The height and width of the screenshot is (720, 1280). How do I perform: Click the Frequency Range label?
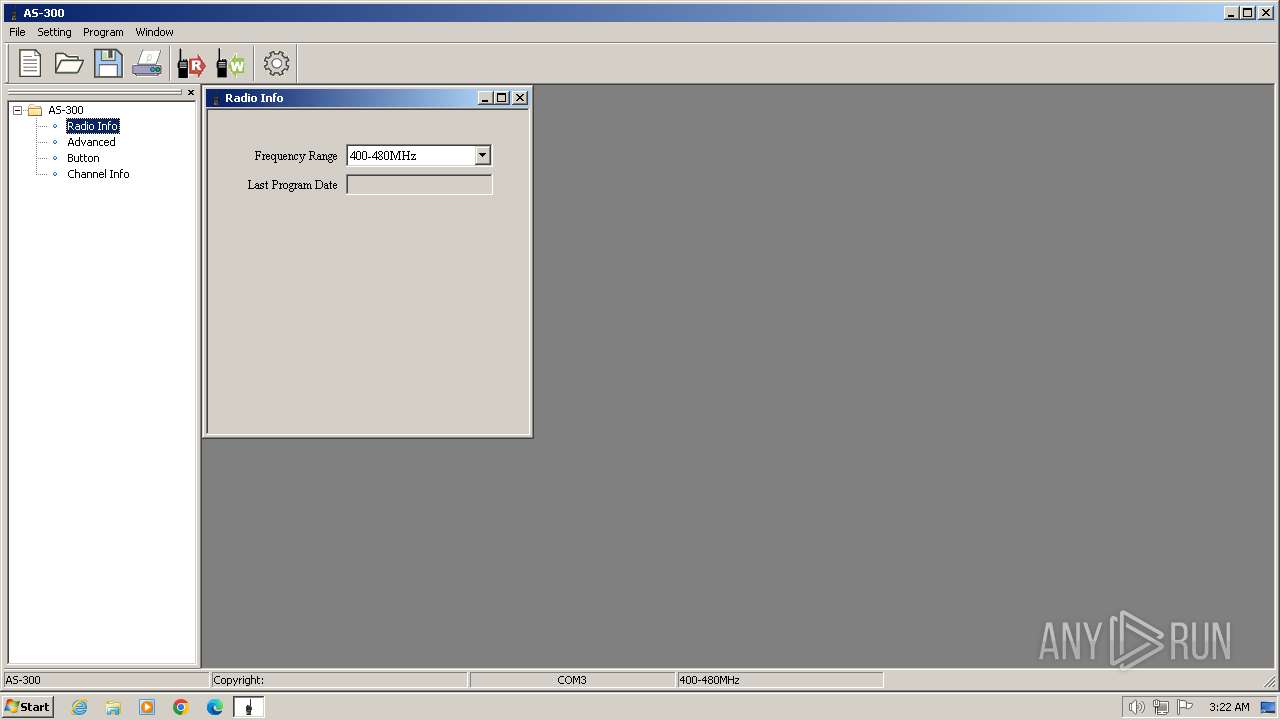pos(296,156)
